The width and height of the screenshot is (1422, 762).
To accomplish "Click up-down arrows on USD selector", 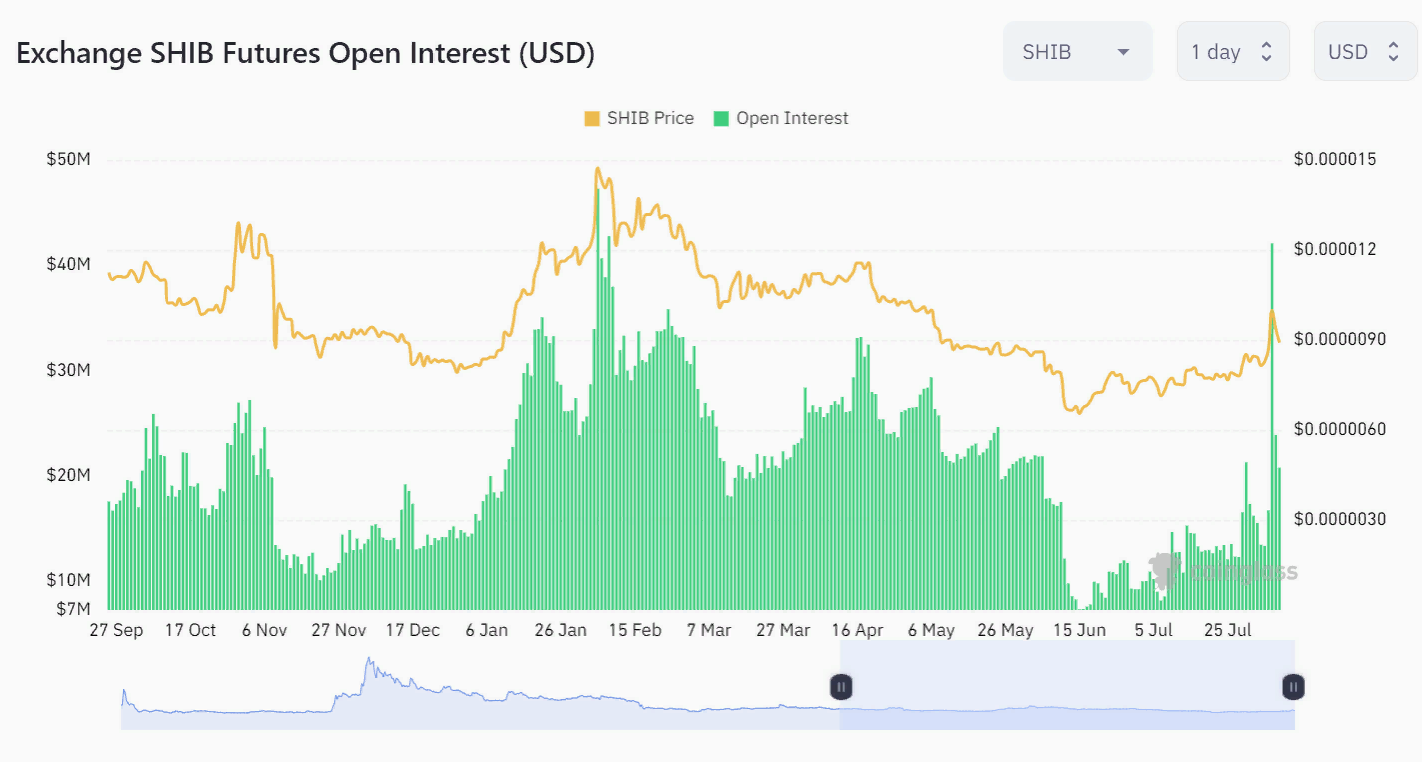I will tap(1393, 52).
